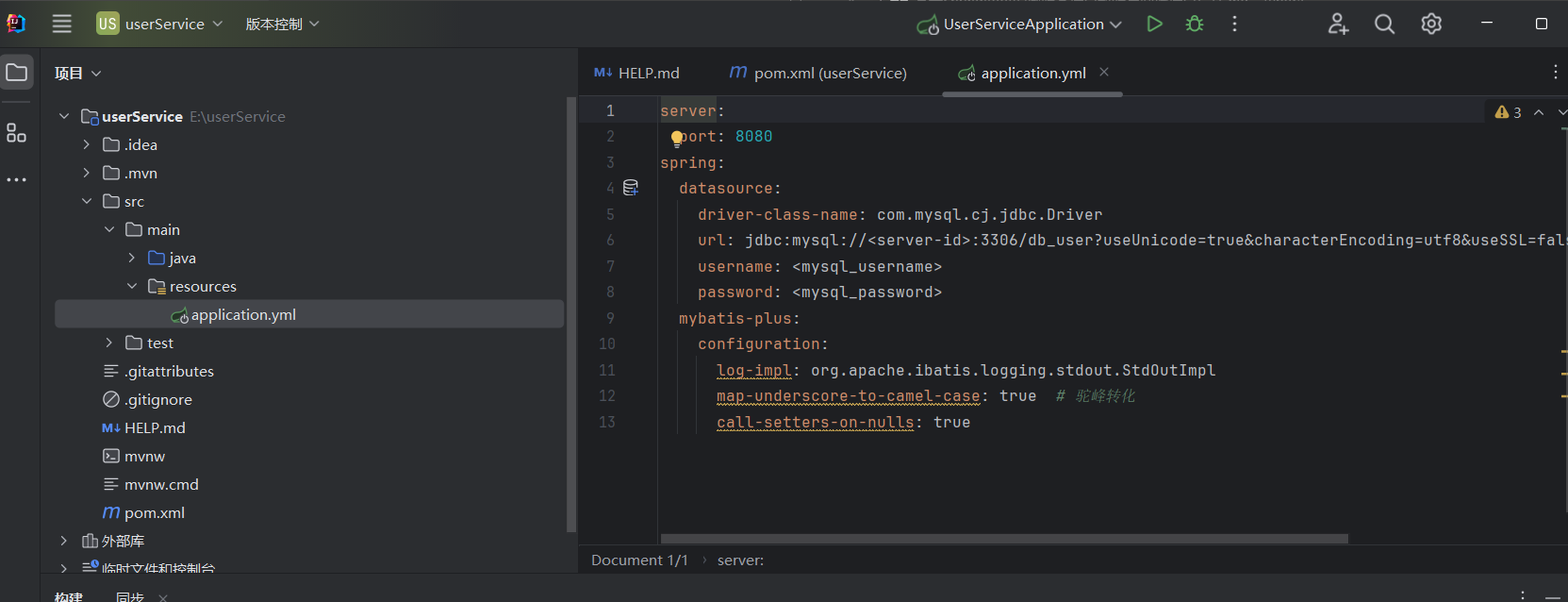
Task: Collapse the main folder
Action: click(x=109, y=229)
